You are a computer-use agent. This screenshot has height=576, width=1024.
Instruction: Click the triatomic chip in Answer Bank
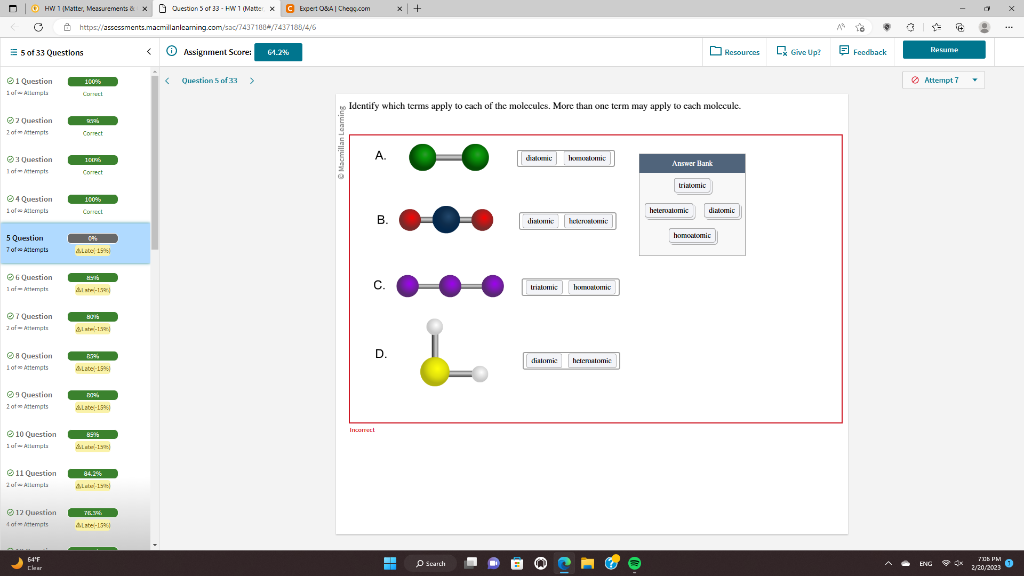click(x=692, y=185)
